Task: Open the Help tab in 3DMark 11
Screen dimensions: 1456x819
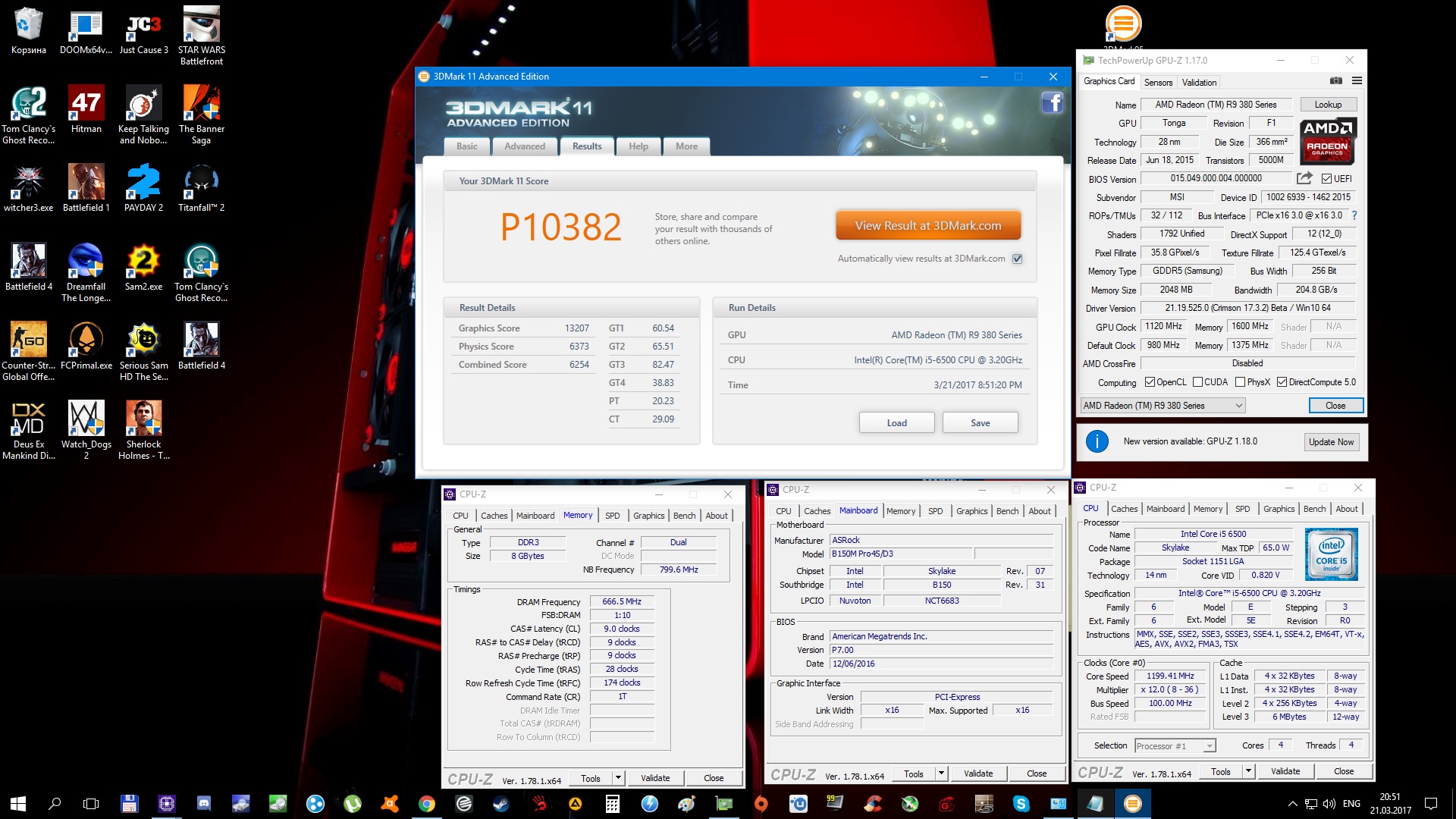Action: (639, 146)
